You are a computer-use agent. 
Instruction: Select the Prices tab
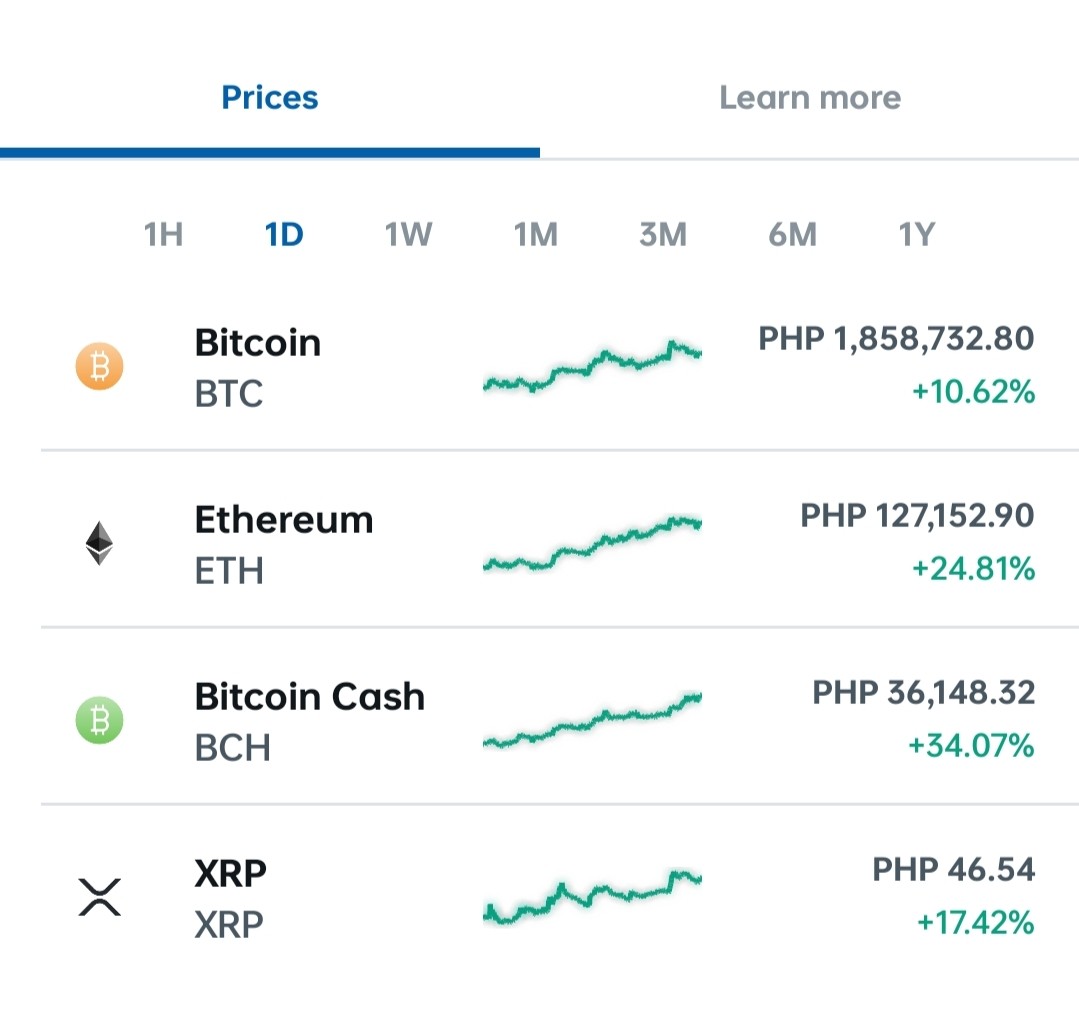(270, 98)
